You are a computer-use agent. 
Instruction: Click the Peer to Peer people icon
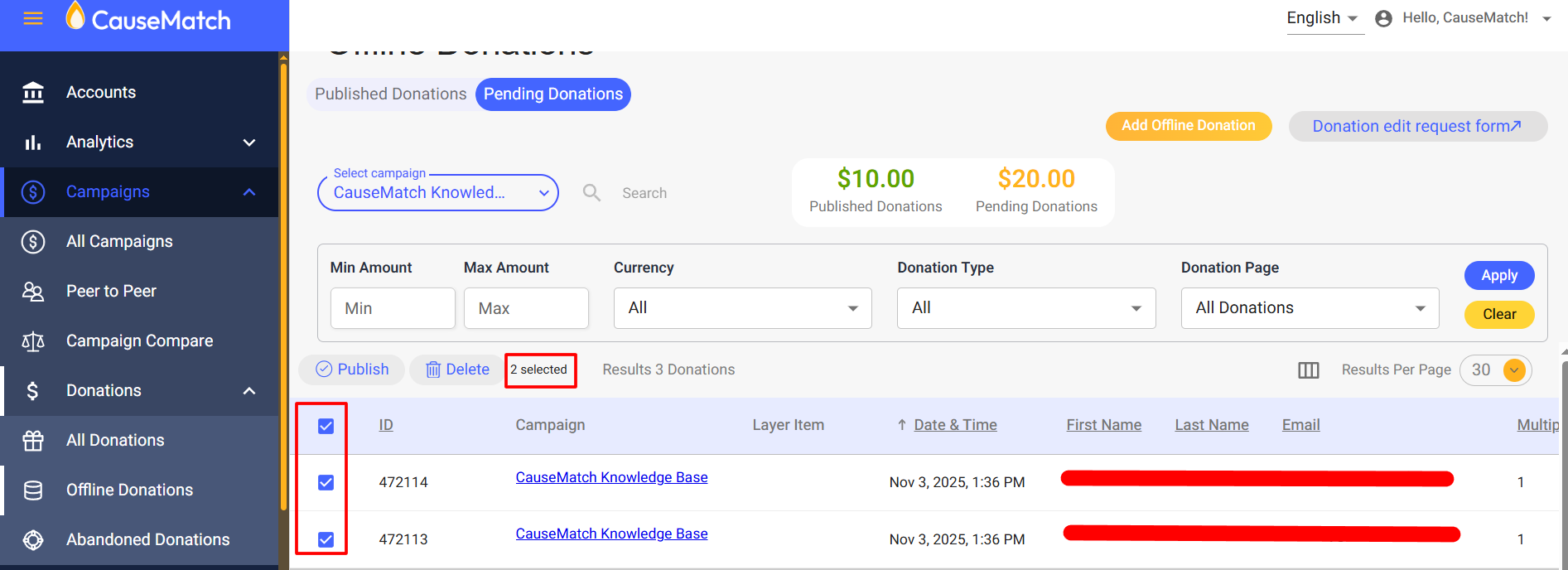pyautogui.click(x=33, y=292)
